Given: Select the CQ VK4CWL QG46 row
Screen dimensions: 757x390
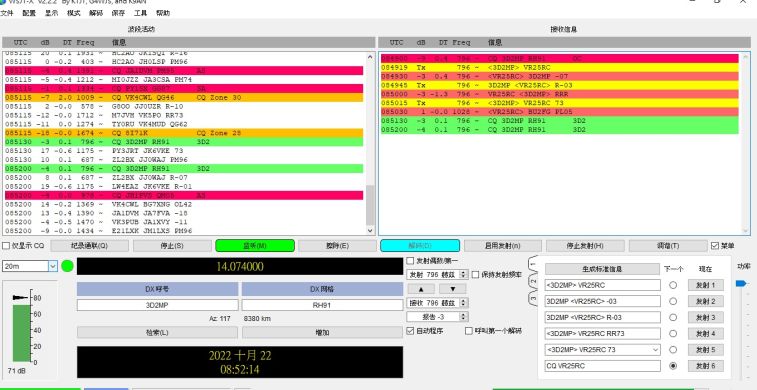Looking at the screenshot, I should (x=184, y=98).
